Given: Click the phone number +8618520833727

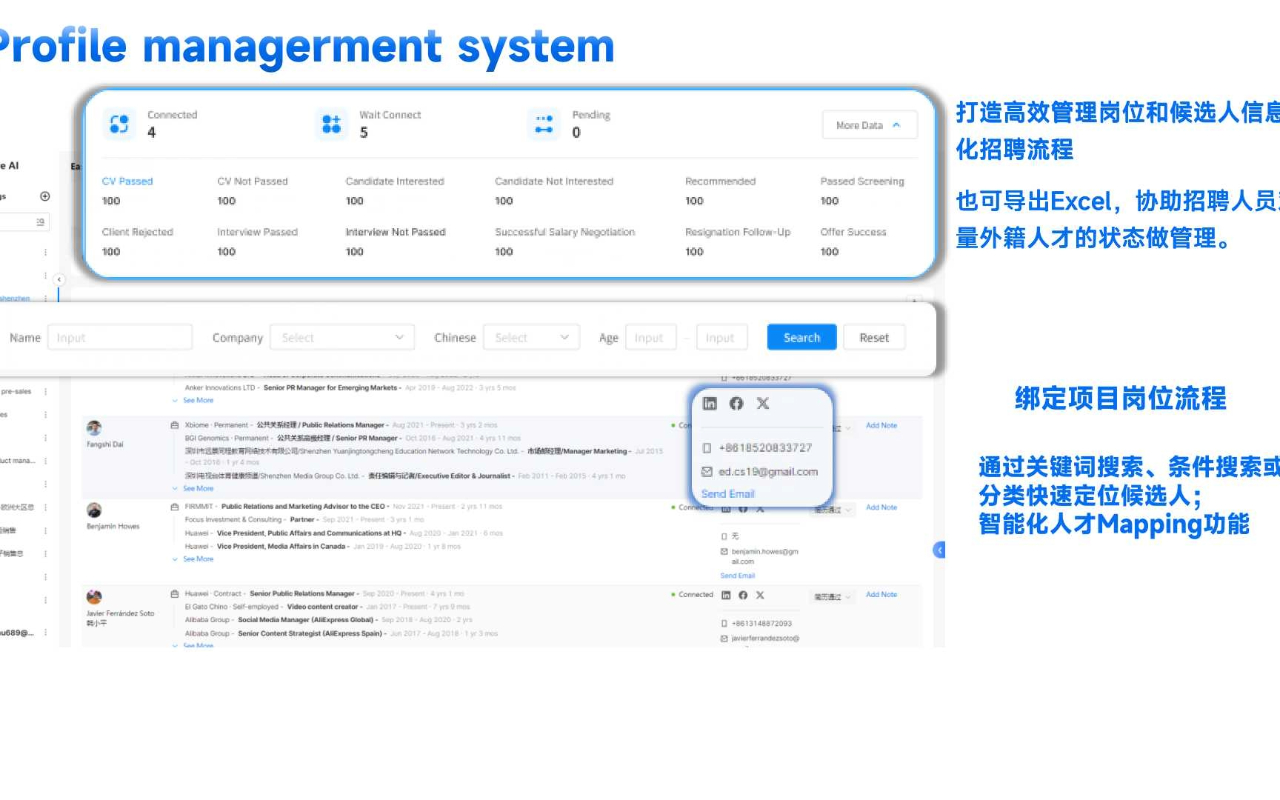Looking at the screenshot, I should click(x=765, y=448).
